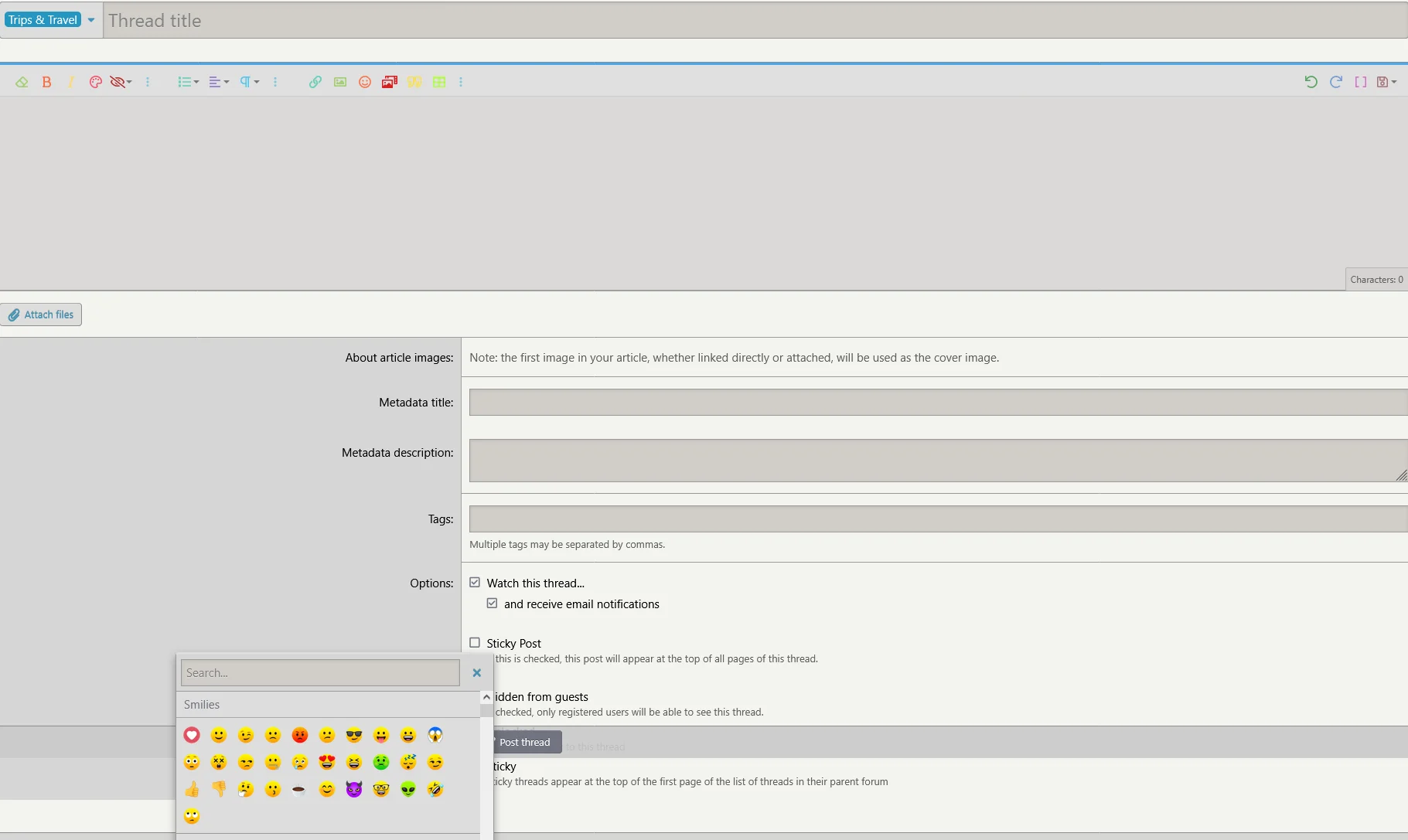Viewport: 1408px width, 840px height.
Task: Insert a link using the chain icon
Action: tap(315, 82)
